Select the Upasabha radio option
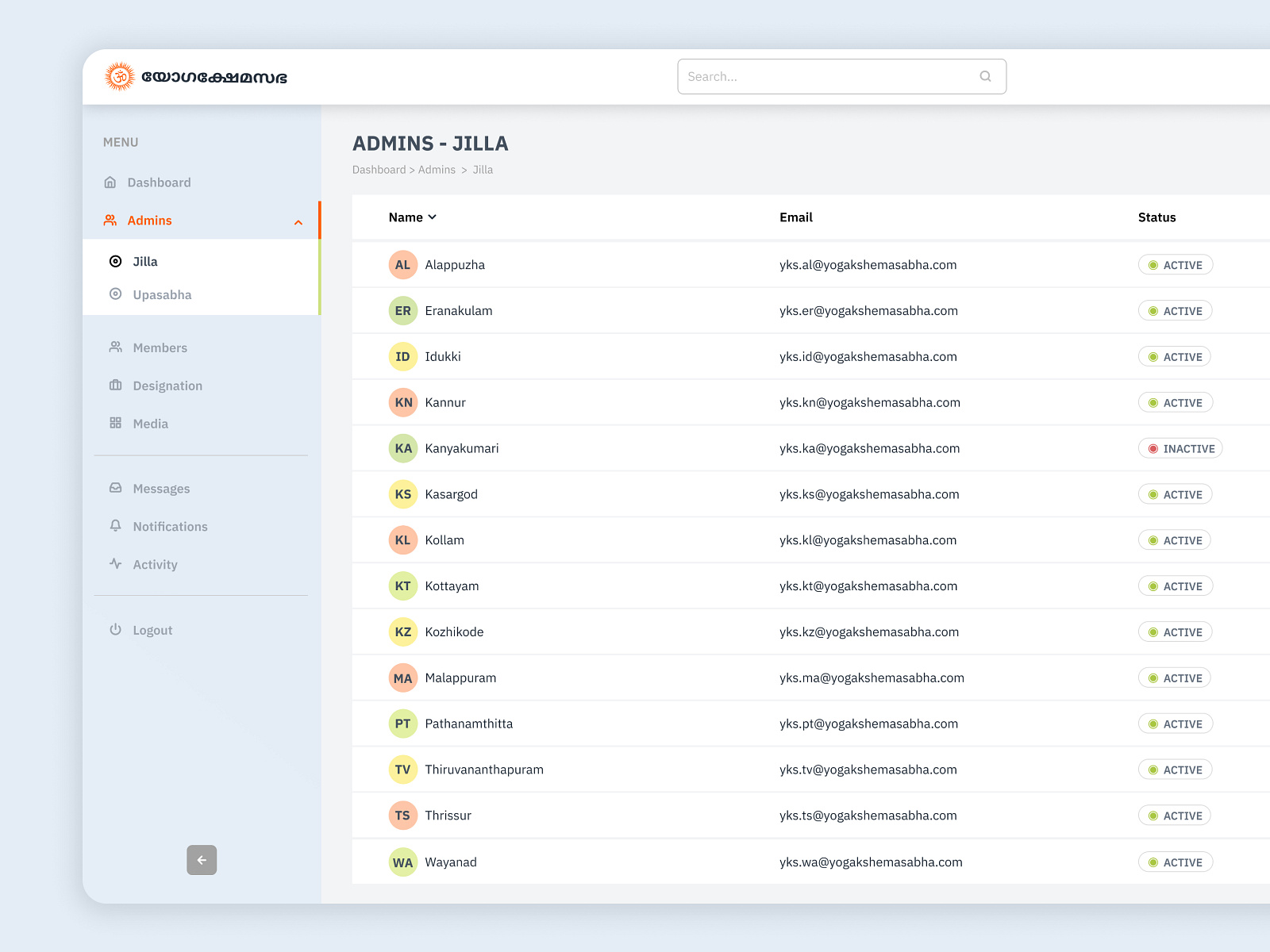 click(116, 294)
